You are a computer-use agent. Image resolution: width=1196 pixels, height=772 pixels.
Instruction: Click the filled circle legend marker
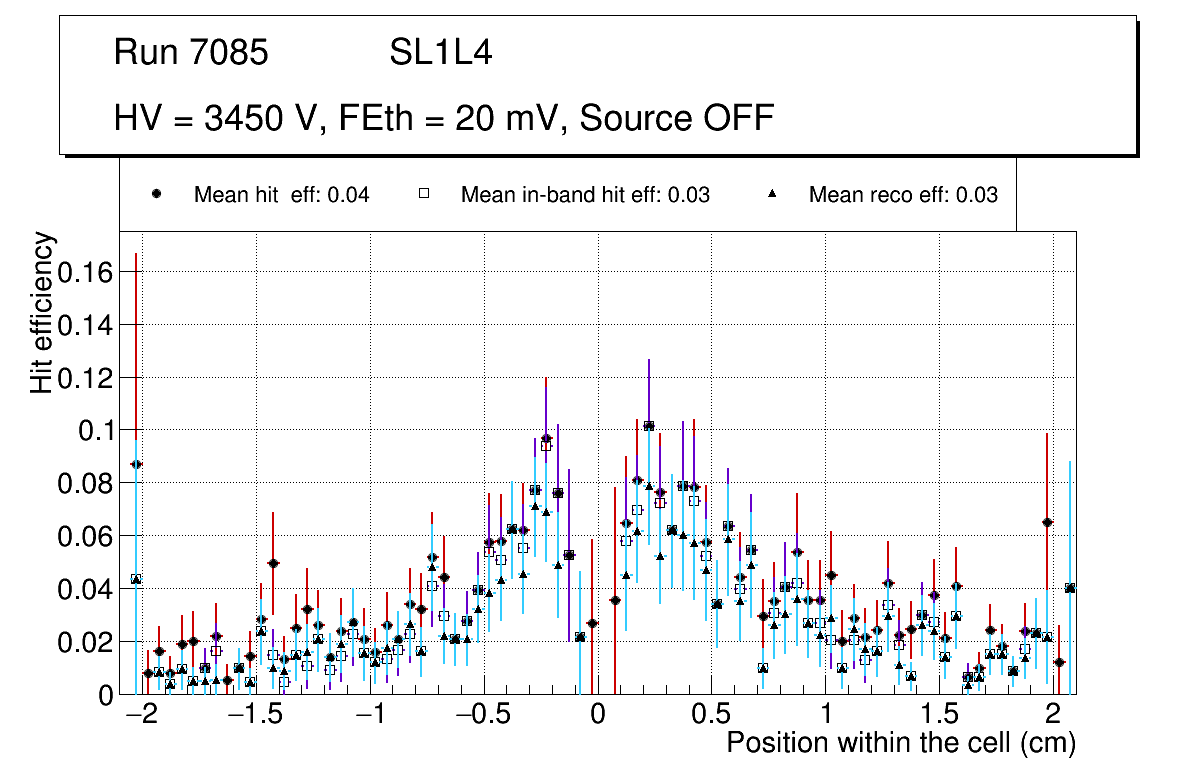click(155, 195)
